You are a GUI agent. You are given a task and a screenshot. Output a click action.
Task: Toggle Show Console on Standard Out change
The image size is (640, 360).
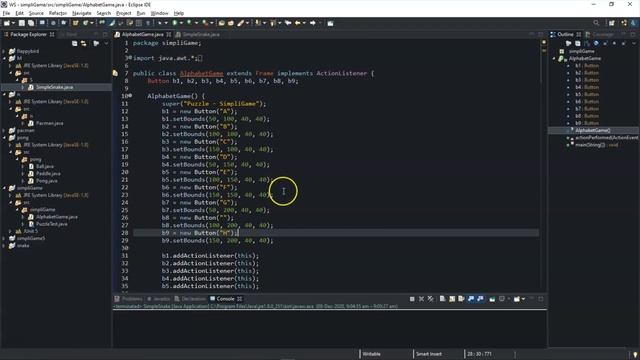[x=471, y=299]
